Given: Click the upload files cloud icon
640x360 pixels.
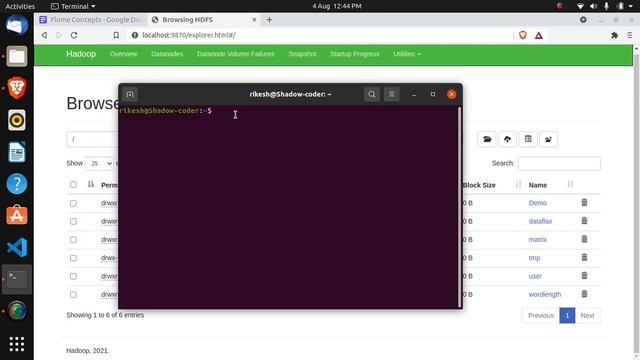Looking at the screenshot, I should 507,139.
